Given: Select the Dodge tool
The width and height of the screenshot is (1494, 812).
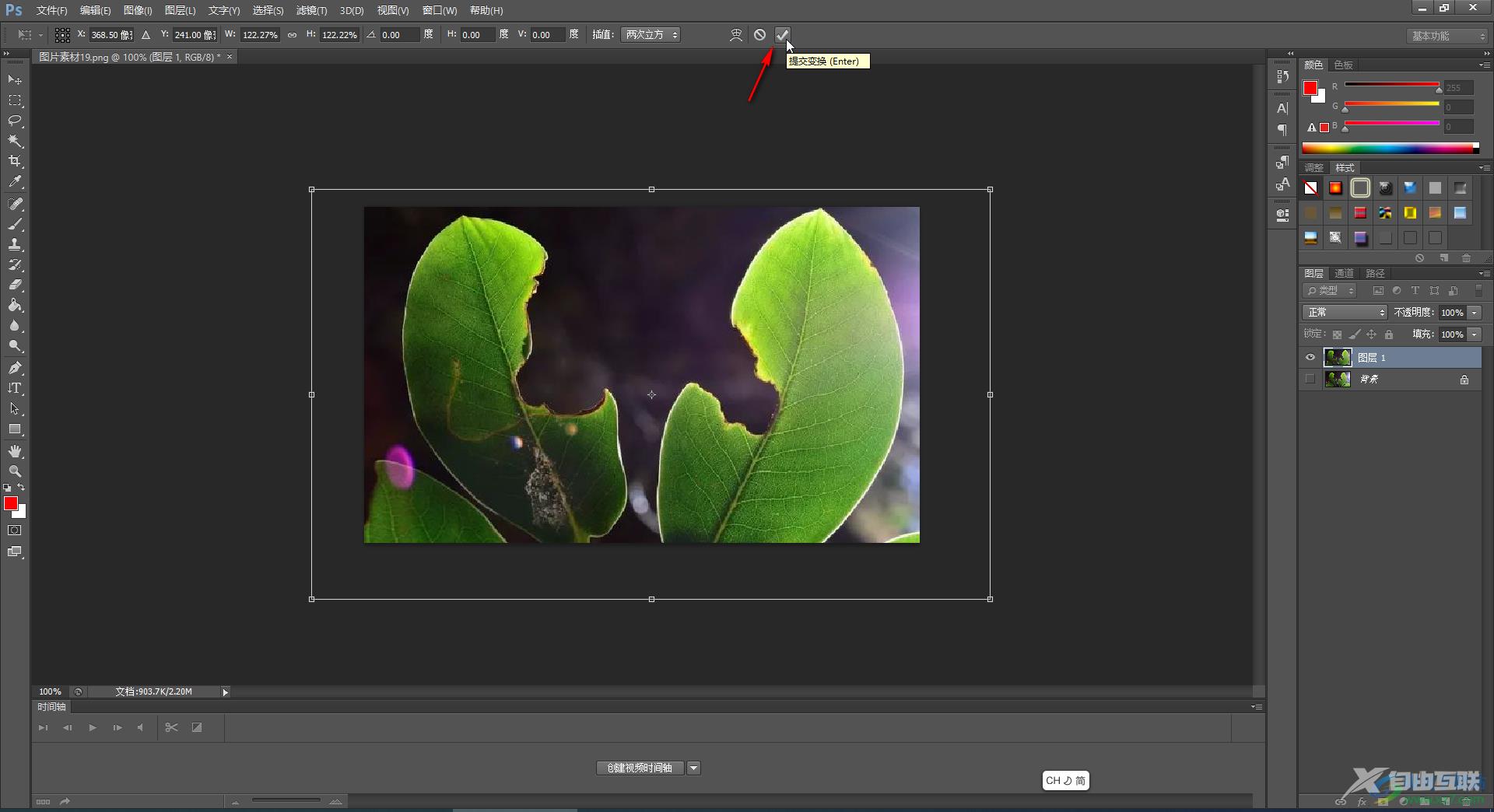Looking at the screenshot, I should coord(15,345).
